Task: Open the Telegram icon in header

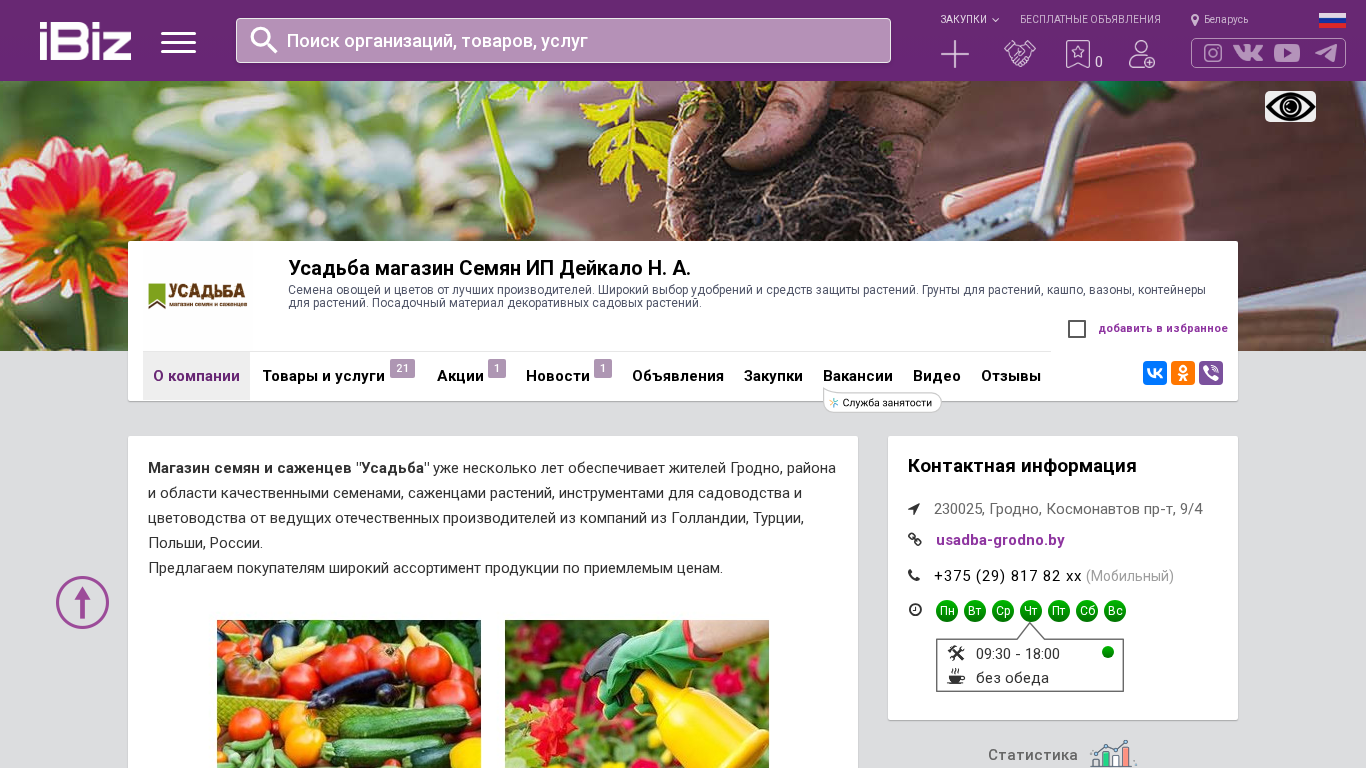Action: (x=1326, y=53)
